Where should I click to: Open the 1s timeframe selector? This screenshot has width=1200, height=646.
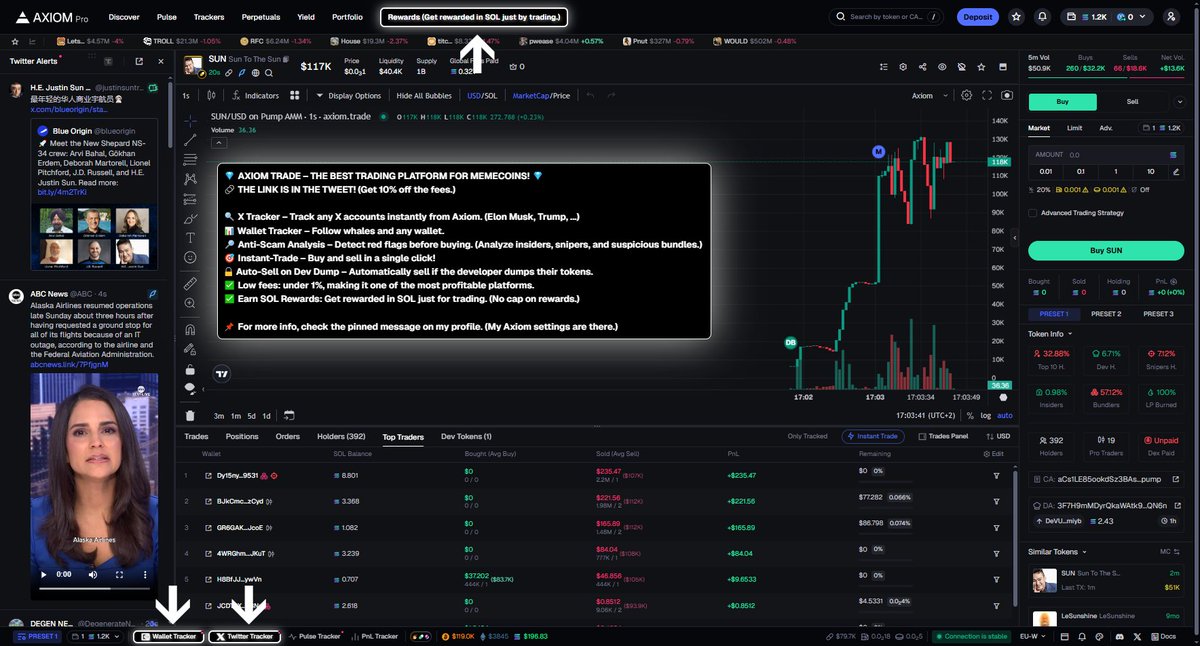click(x=186, y=96)
